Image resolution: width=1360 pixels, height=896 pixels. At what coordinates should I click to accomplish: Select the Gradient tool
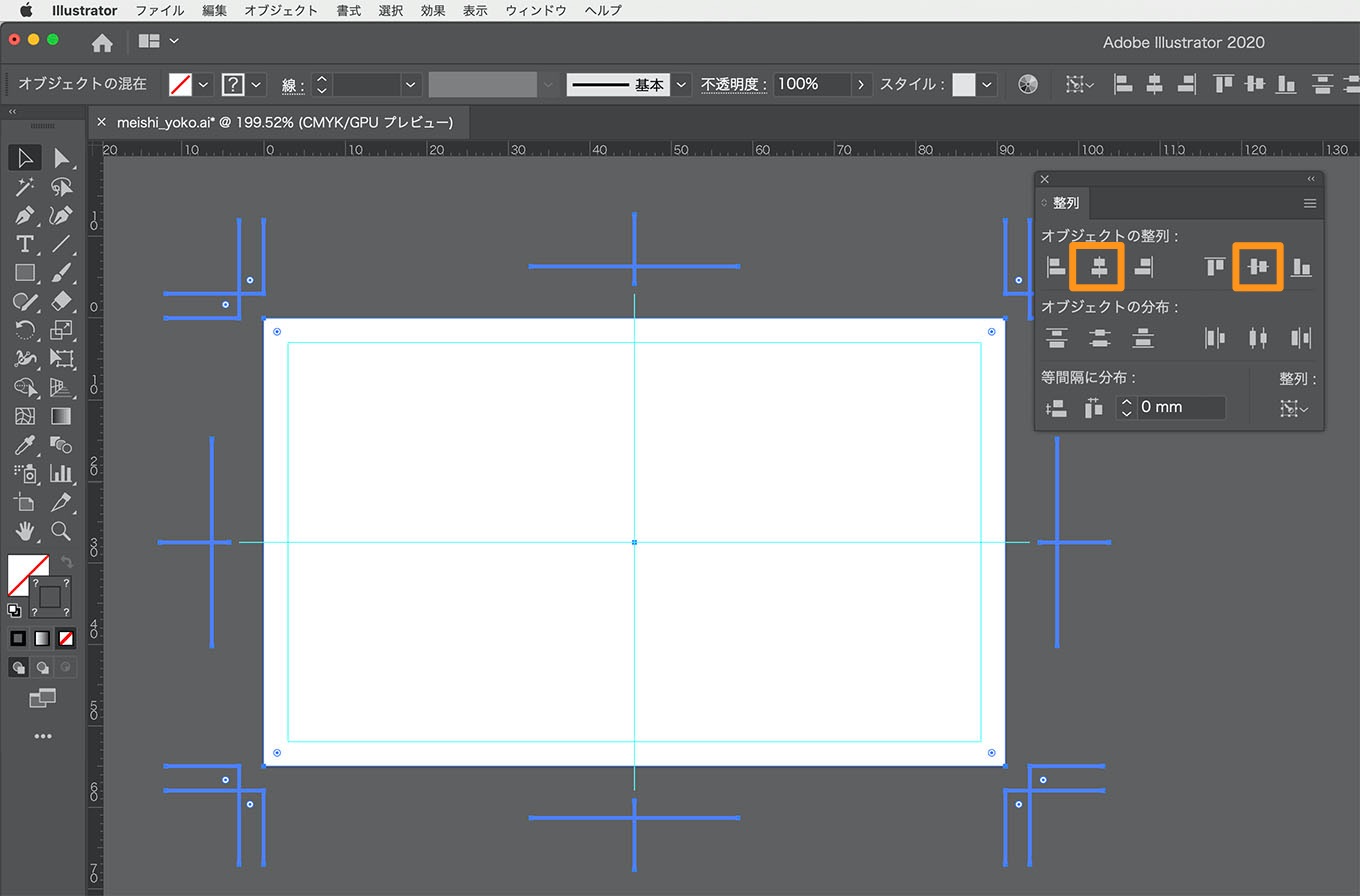click(62, 416)
